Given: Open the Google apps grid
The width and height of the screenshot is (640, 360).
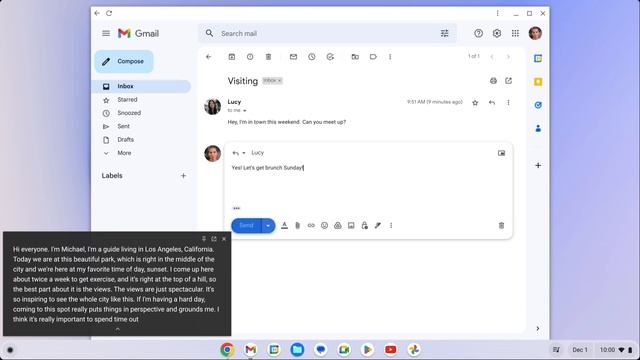Looking at the screenshot, I should [515, 33].
